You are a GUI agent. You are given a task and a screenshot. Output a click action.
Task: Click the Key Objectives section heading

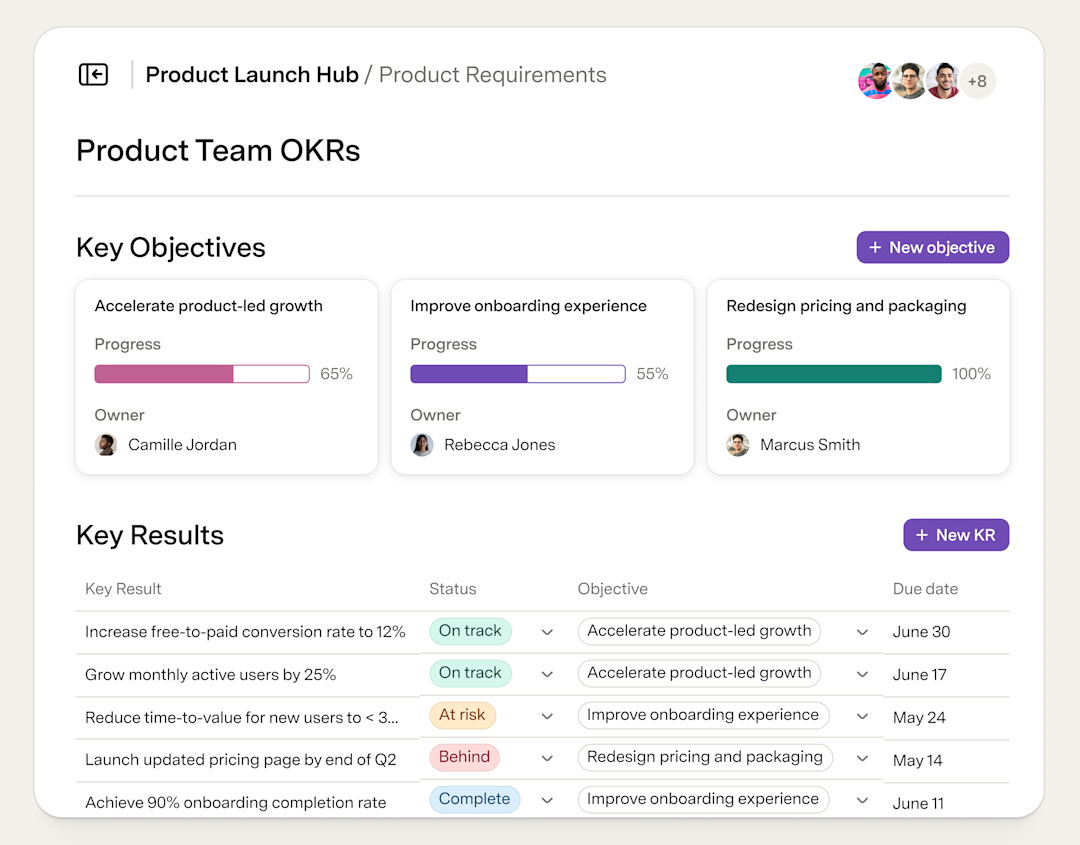(171, 248)
